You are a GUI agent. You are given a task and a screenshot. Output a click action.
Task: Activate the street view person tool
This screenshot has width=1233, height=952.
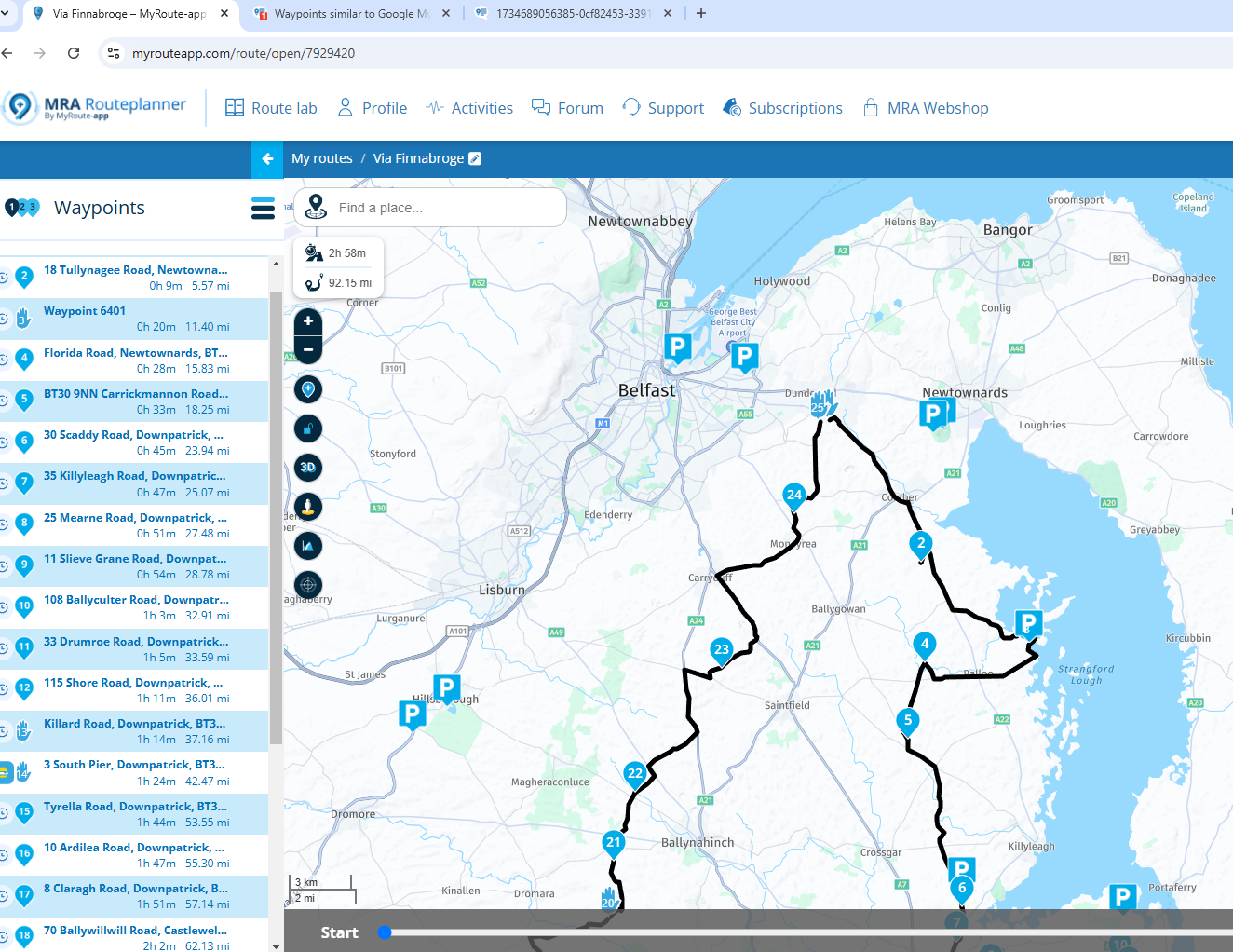point(308,507)
